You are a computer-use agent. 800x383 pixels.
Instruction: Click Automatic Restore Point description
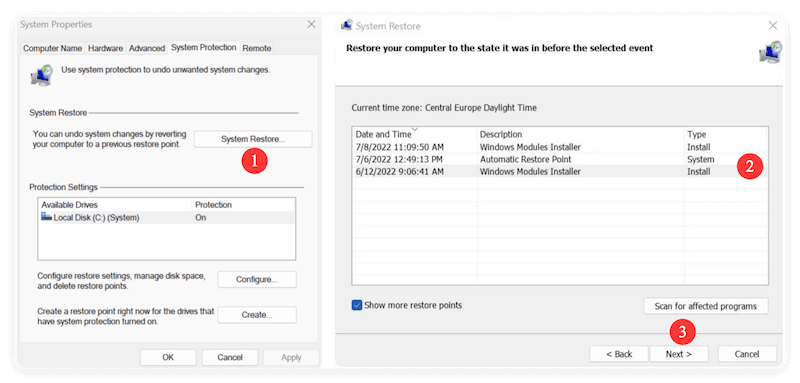(x=526, y=159)
